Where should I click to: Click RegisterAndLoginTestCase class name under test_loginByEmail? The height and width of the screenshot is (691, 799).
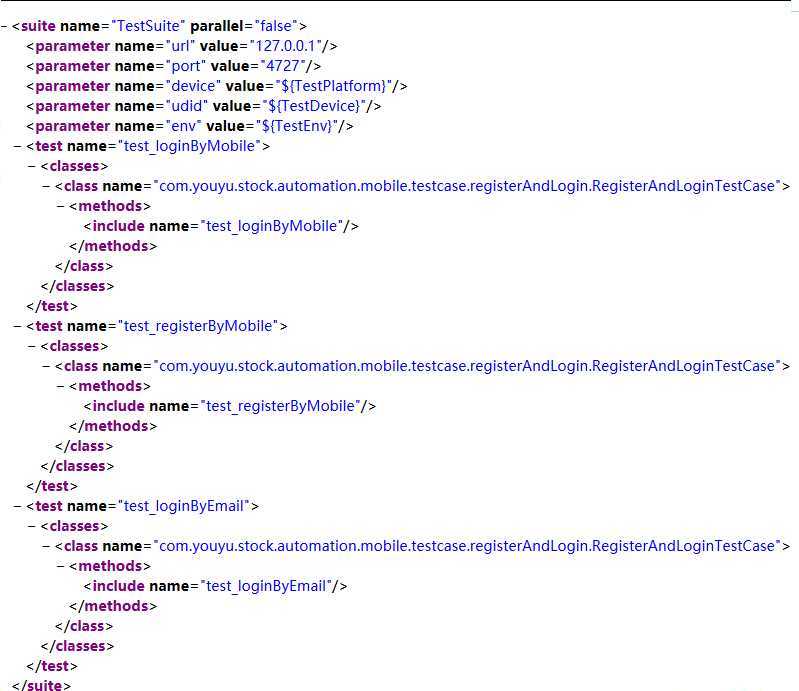(467, 546)
